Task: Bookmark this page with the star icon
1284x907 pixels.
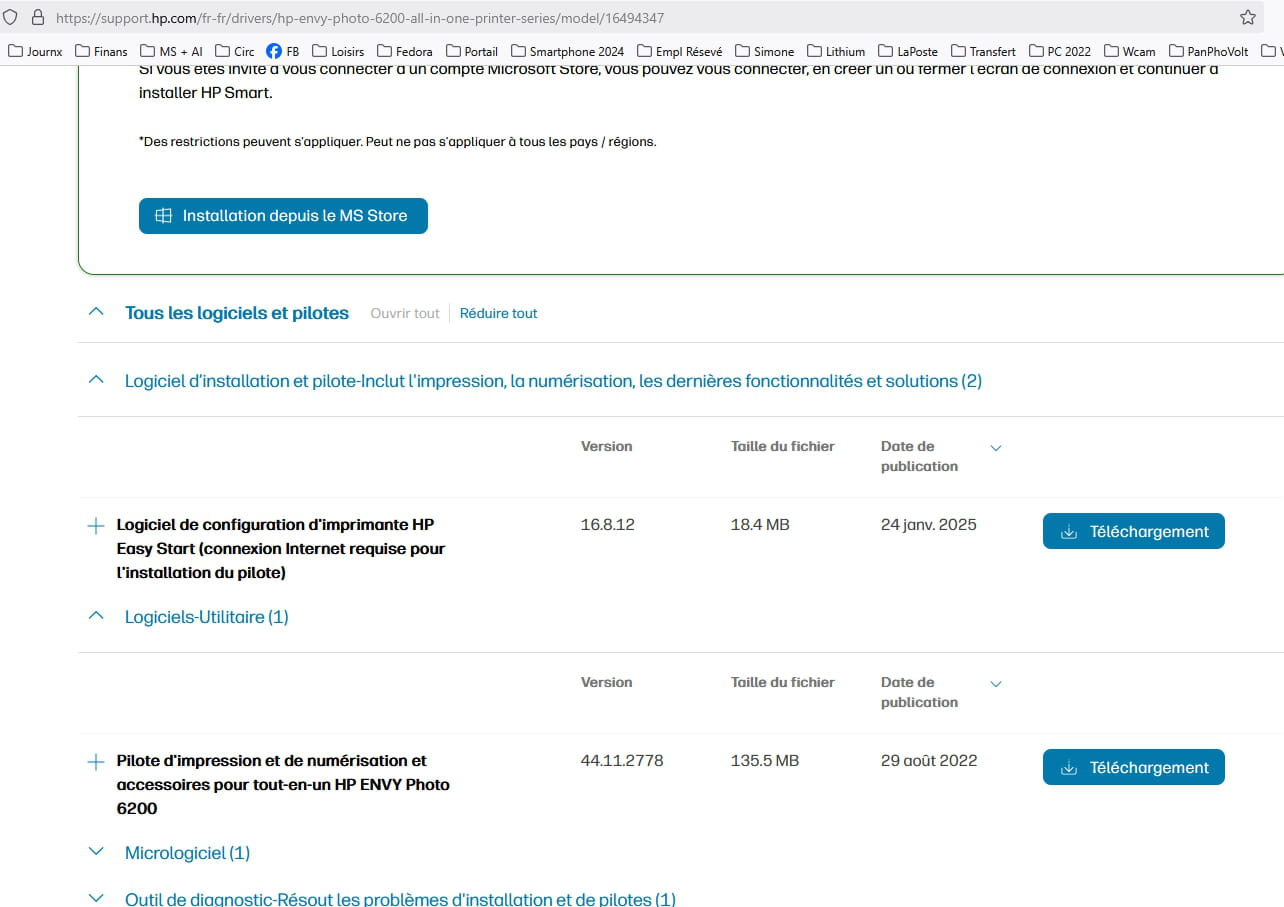Action: click(1247, 18)
